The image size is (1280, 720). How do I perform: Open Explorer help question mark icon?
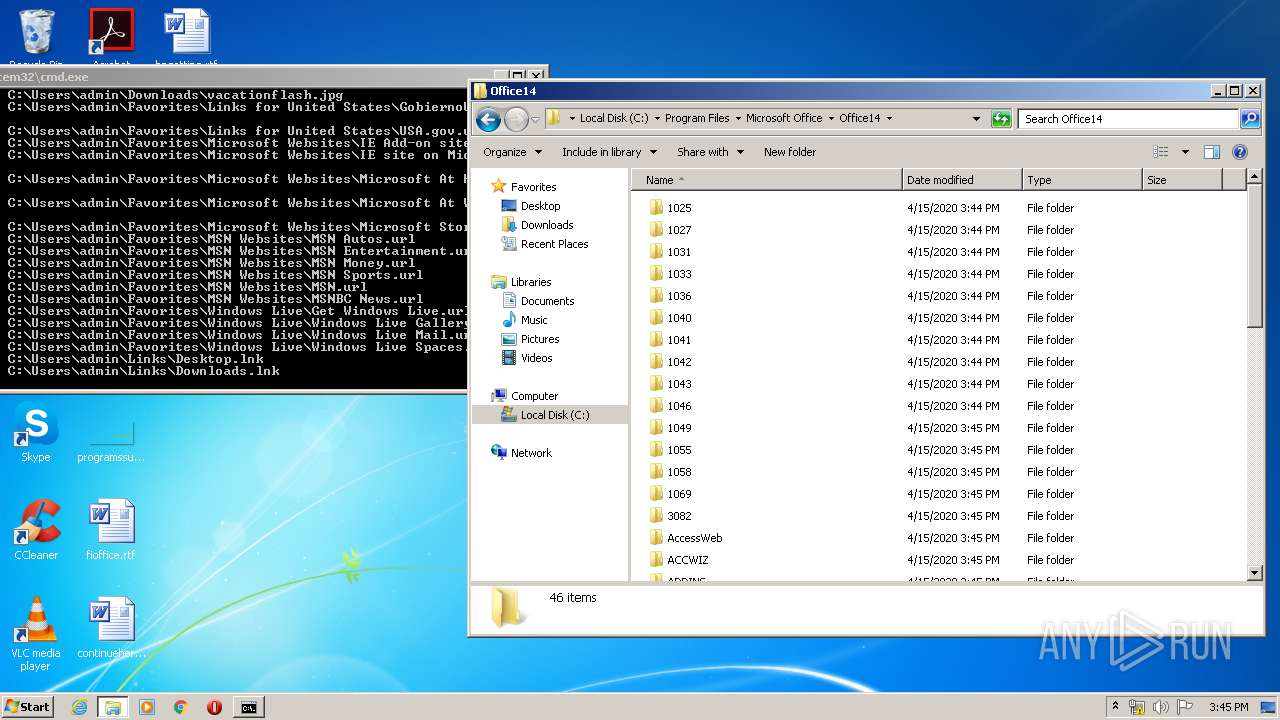click(x=1240, y=152)
